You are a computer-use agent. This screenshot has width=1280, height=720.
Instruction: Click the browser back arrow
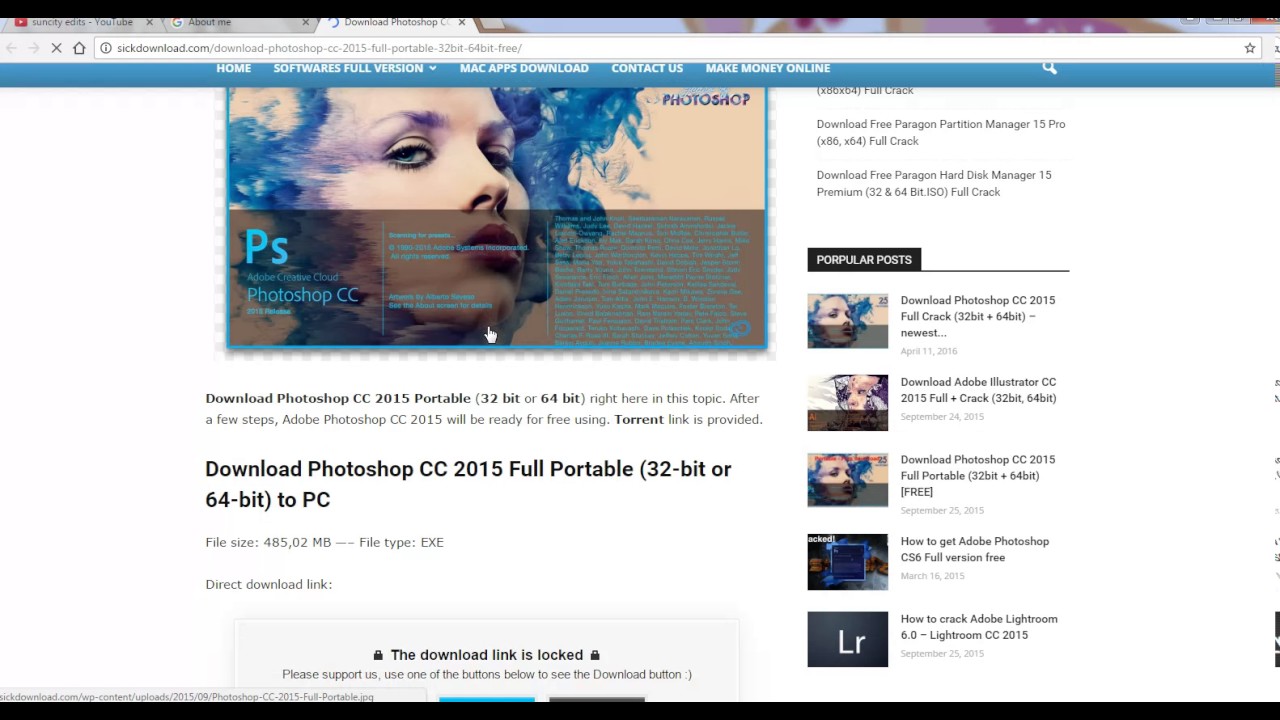(11, 48)
